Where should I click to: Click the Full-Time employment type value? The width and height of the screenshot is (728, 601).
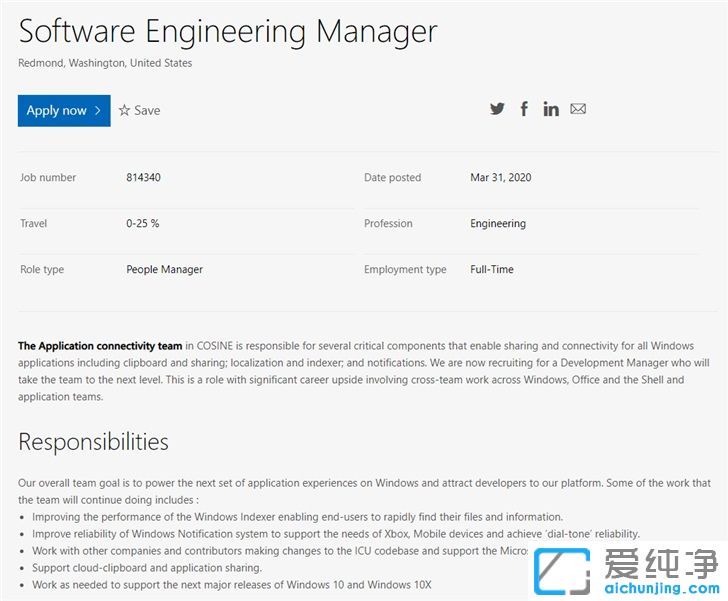pos(491,270)
